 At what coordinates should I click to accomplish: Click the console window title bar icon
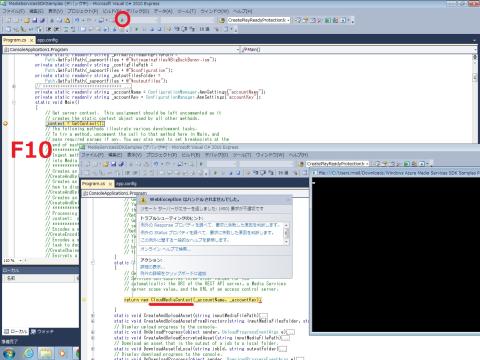tap(314, 173)
